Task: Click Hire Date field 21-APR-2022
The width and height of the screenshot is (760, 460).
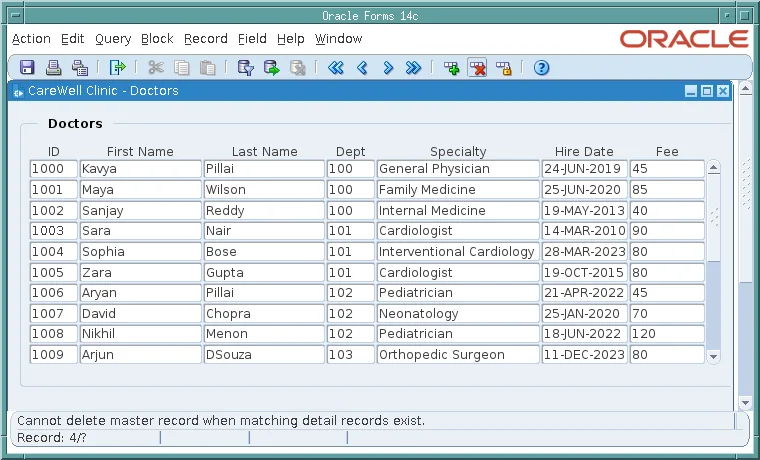Action: point(585,293)
